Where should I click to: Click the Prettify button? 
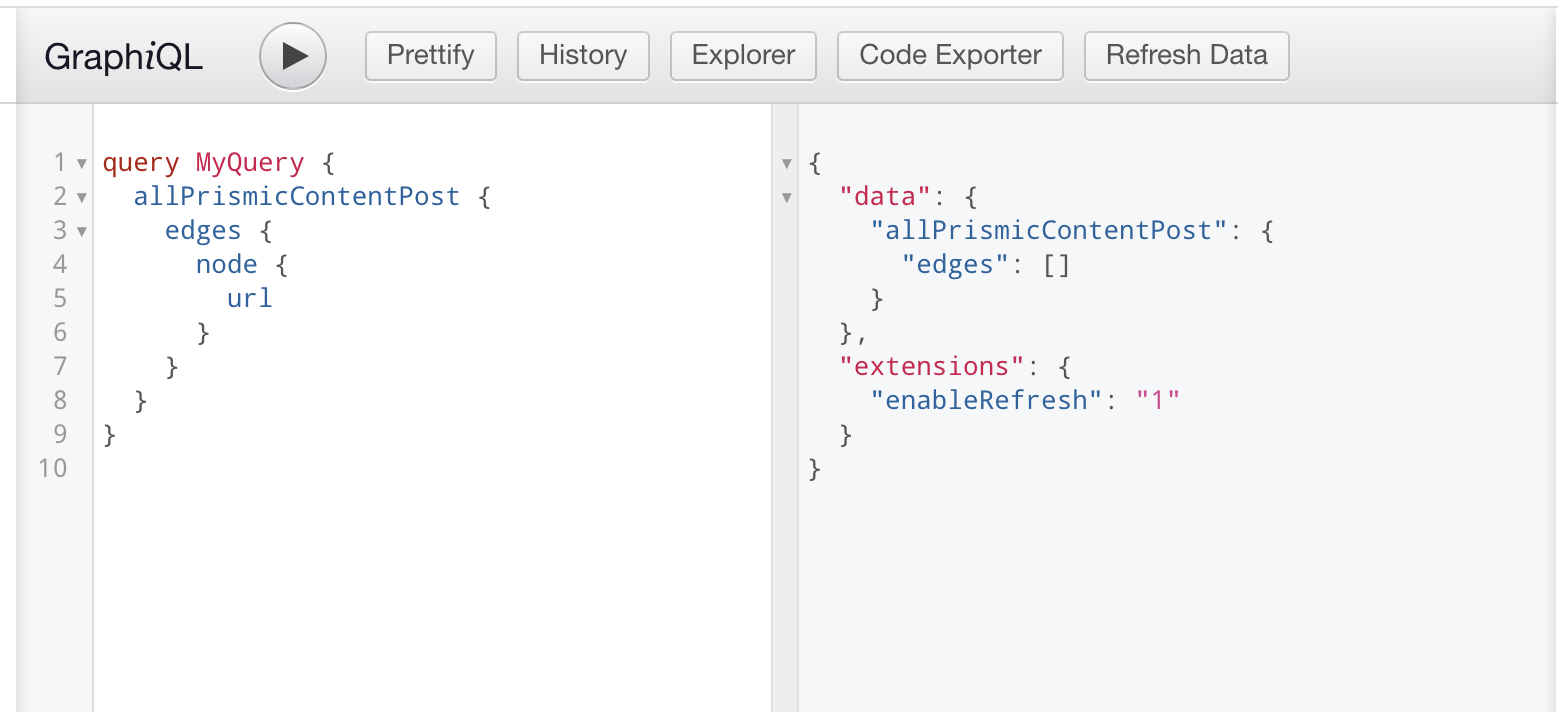431,55
